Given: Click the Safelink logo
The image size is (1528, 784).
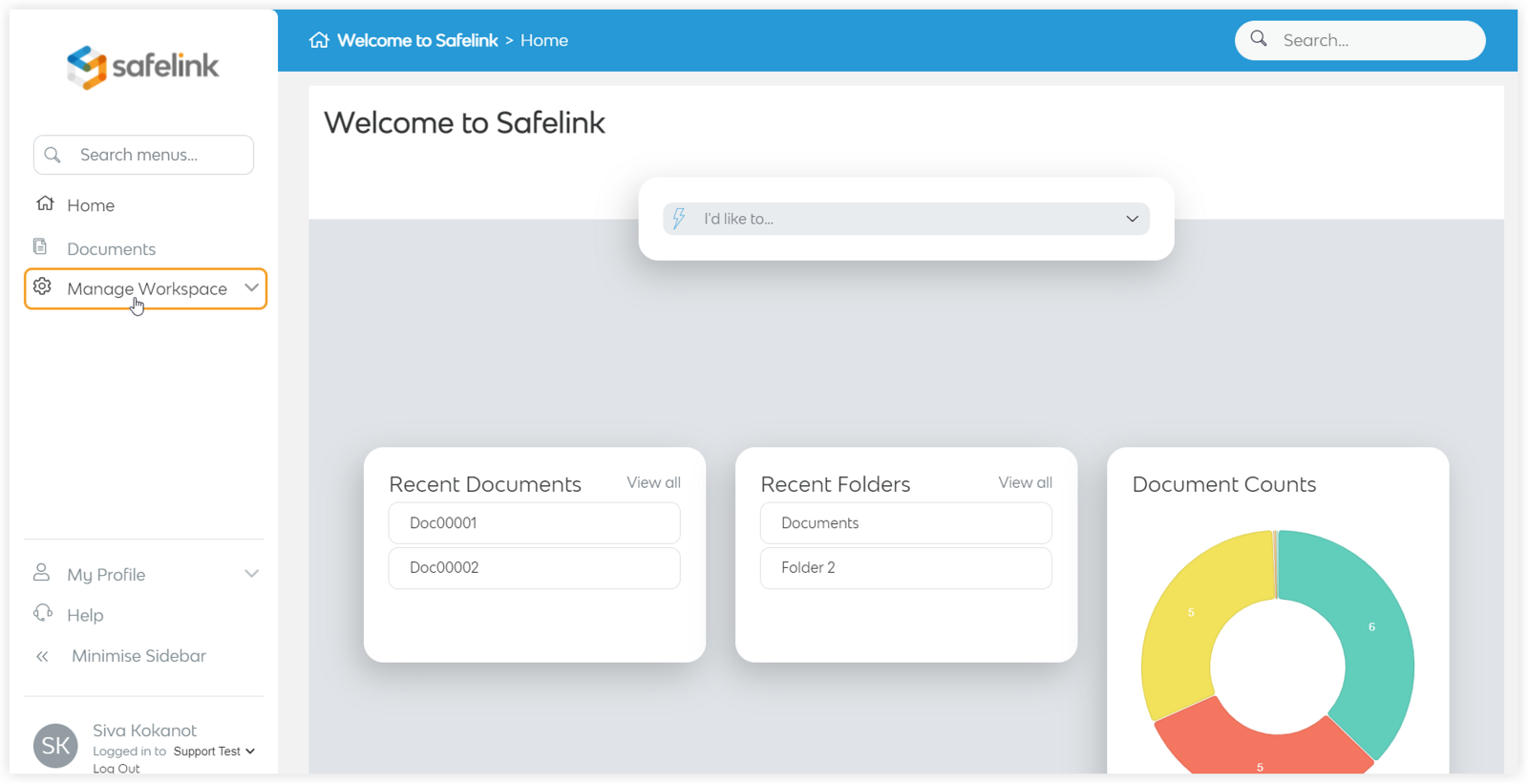Looking at the screenshot, I should (143, 67).
